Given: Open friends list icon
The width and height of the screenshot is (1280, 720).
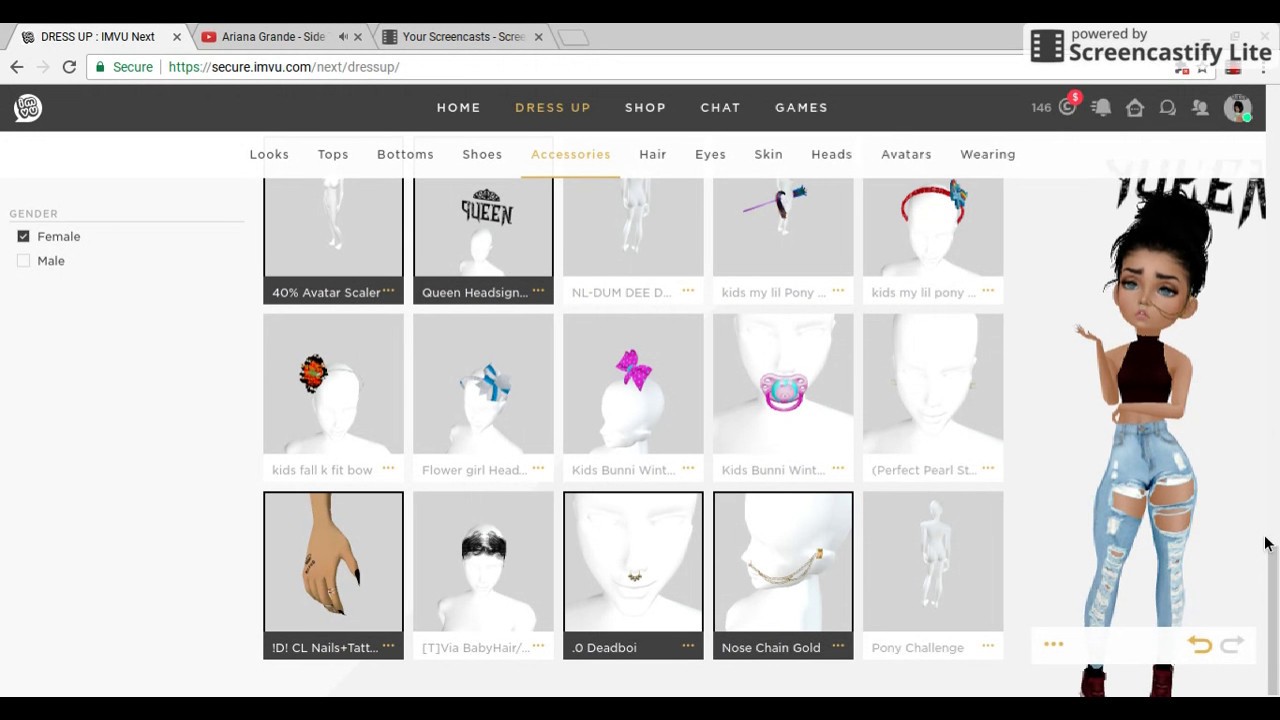Looking at the screenshot, I should (x=1201, y=107).
